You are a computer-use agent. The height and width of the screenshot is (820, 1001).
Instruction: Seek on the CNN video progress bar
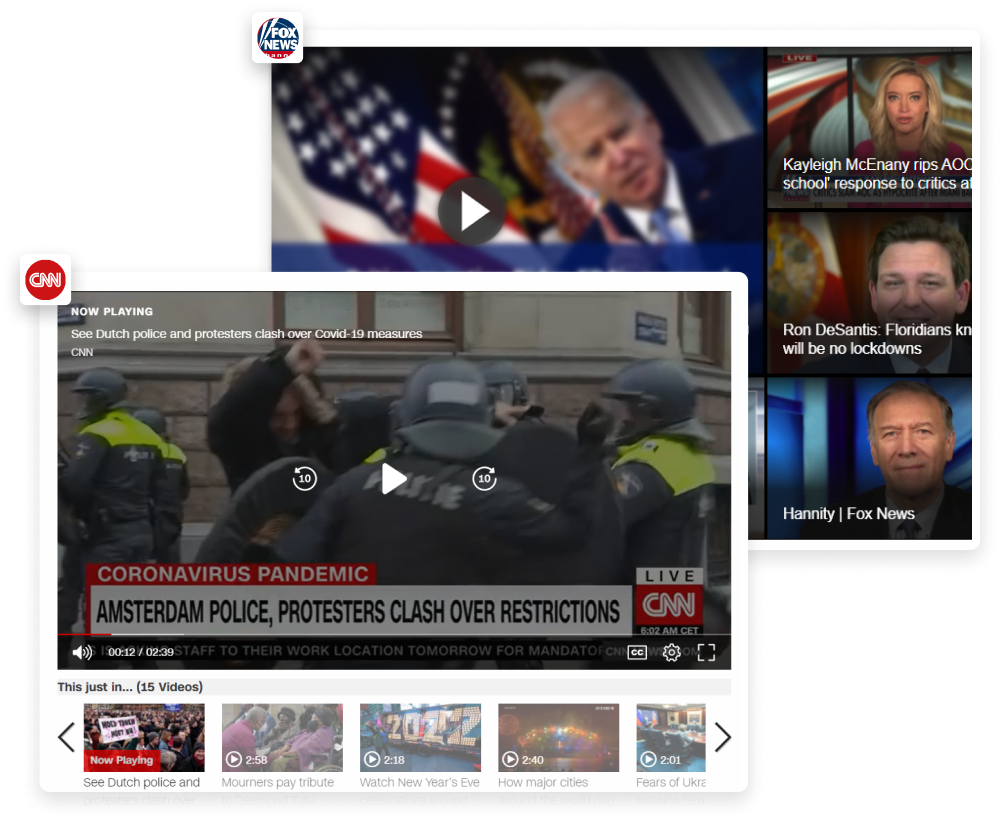coord(394,634)
